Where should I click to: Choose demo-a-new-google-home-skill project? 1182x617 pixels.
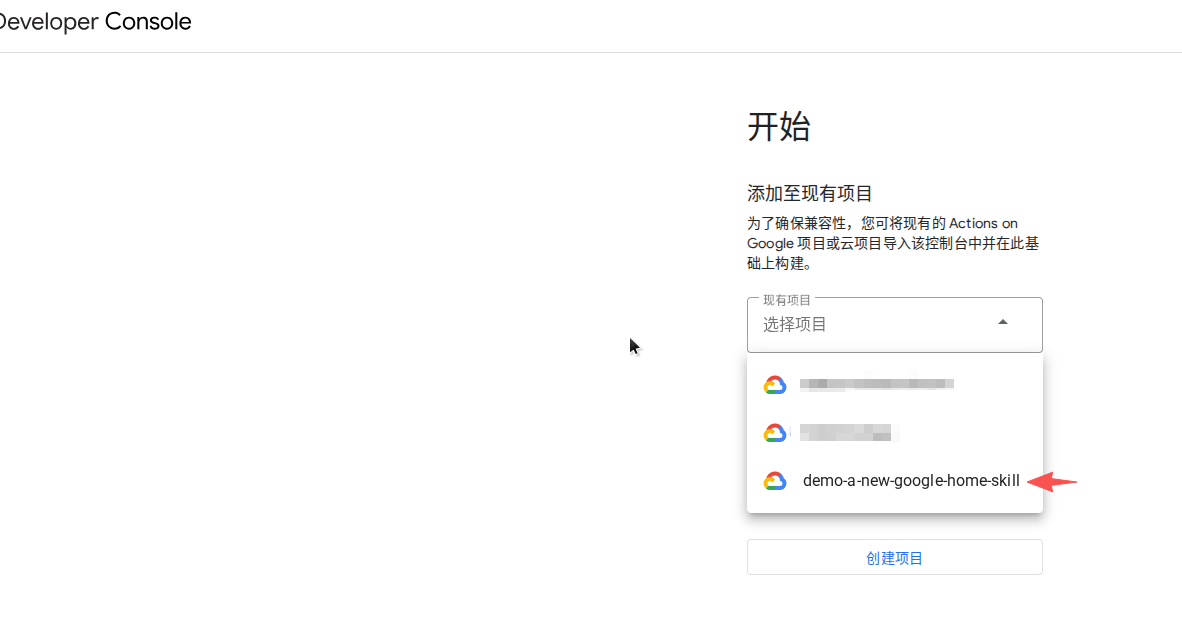[x=894, y=481]
